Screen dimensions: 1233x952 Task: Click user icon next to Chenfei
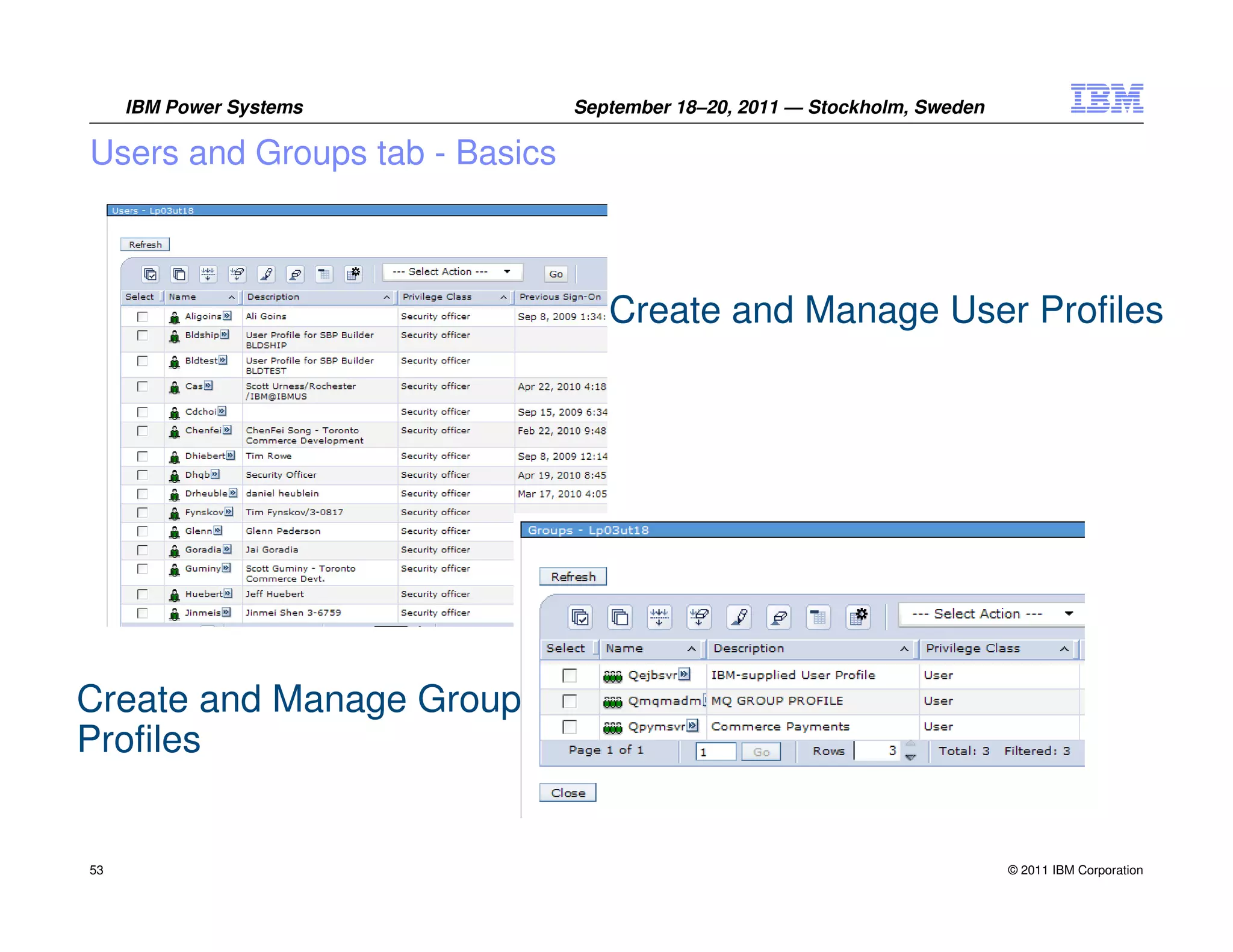pyautogui.click(x=175, y=432)
